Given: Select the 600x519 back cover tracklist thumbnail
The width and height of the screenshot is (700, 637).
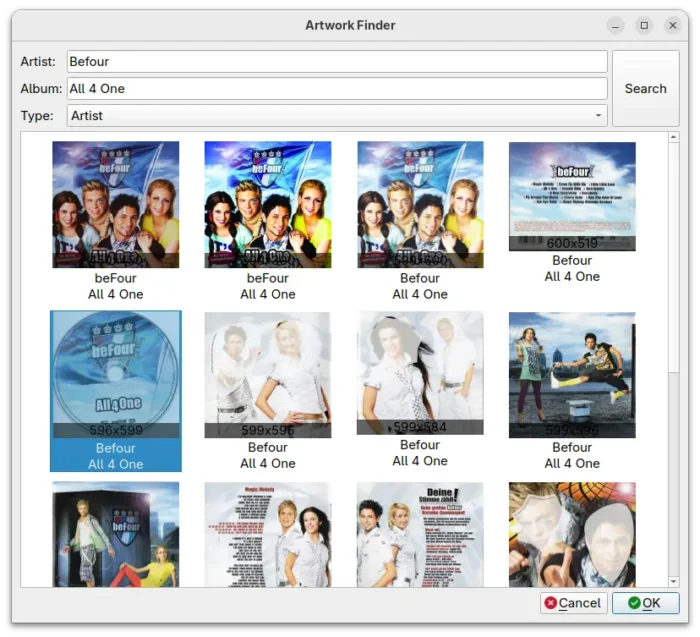Looking at the screenshot, I should click(x=572, y=196).
